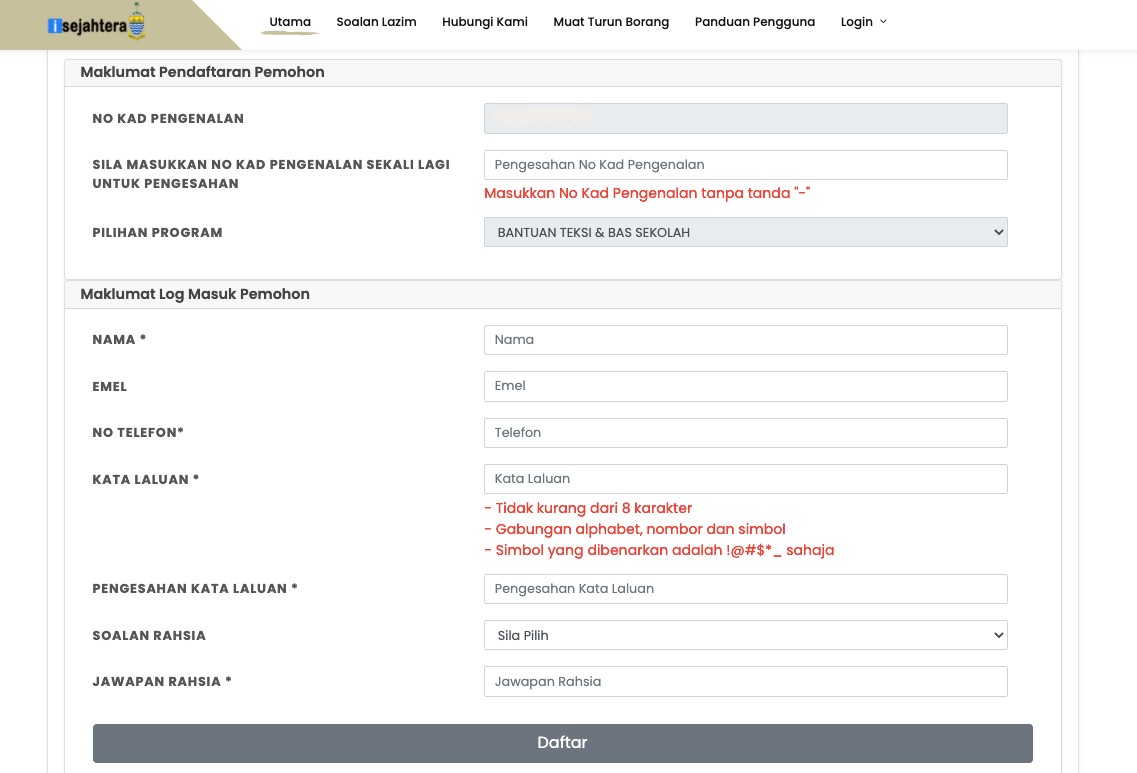This screenshot has width=1137, height=773.
Task: Select the Emel input field
Action: pyautogui.click(x=745, y=386)
